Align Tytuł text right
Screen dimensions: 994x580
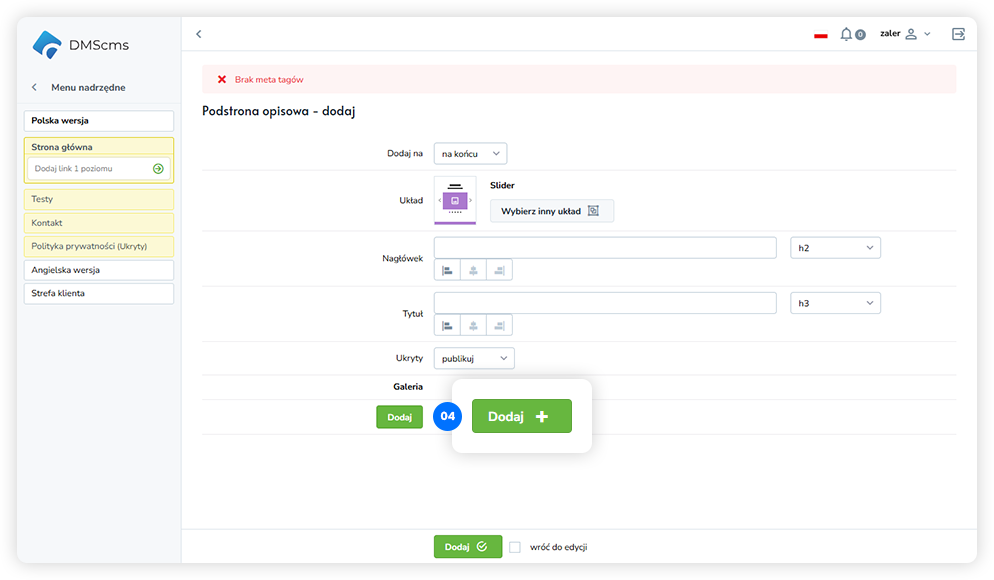500,326
